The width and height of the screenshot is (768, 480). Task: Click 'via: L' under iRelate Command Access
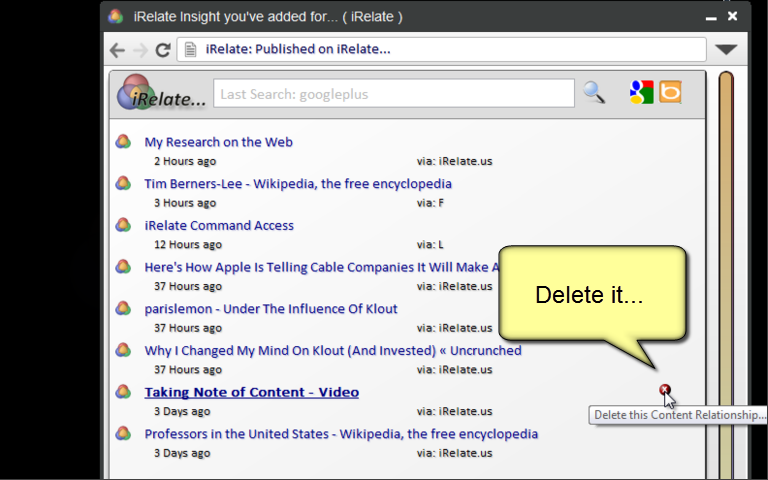pos(430,244)
